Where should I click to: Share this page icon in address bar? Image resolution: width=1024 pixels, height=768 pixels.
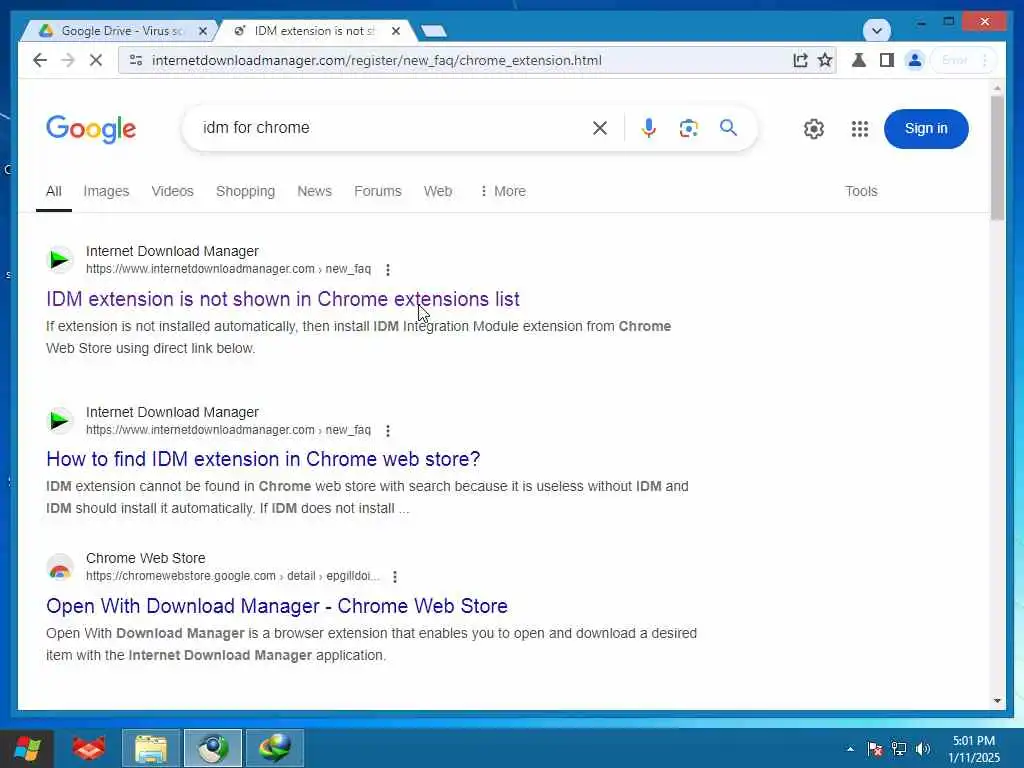[800, 60]
